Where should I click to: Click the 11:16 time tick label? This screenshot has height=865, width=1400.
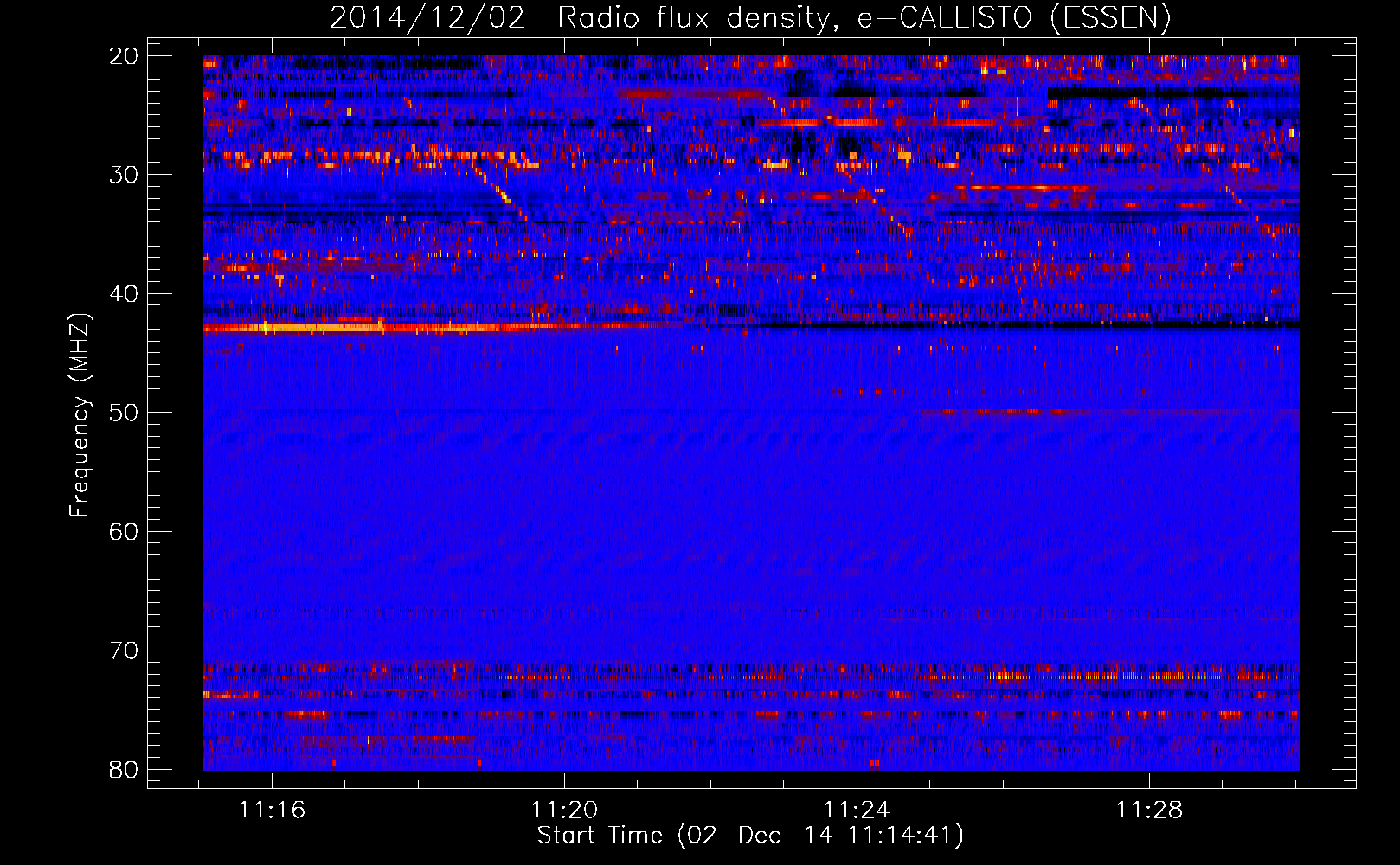click(272, 811)
